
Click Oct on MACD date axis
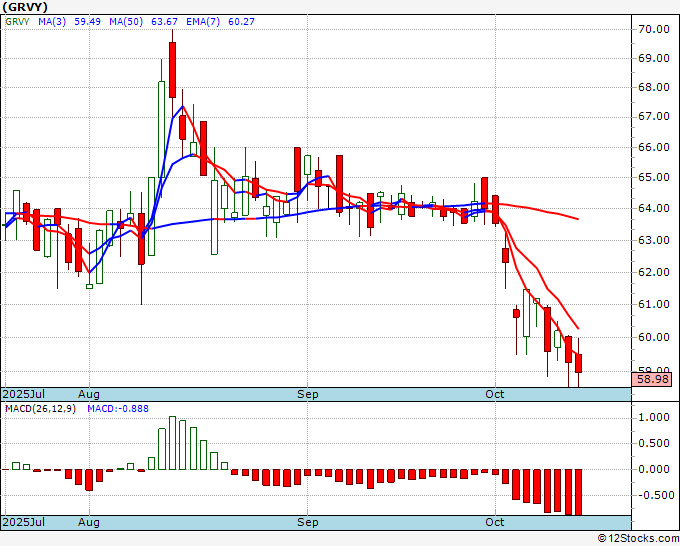point(495,522)
